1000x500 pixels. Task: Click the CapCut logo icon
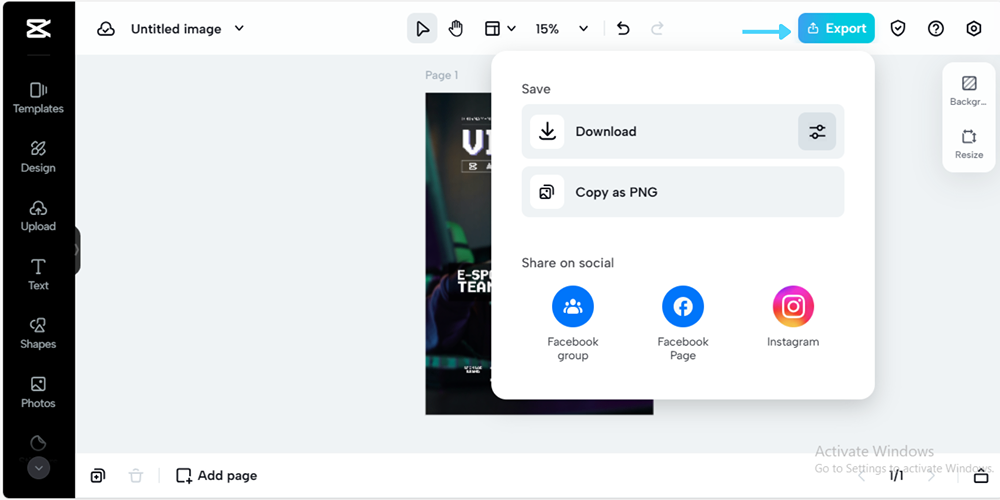(x=38, y=29)
